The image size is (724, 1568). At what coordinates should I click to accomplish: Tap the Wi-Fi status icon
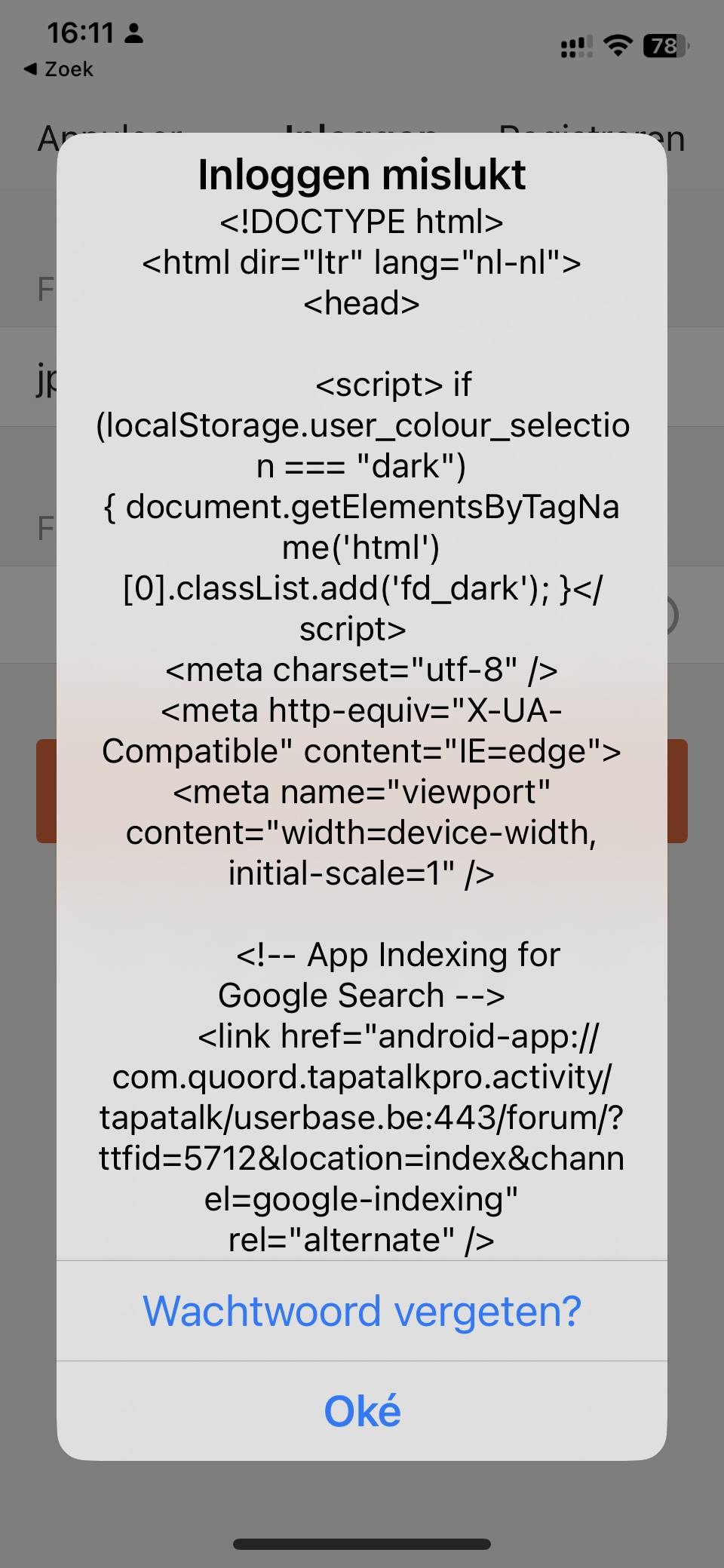pos(618,46)
